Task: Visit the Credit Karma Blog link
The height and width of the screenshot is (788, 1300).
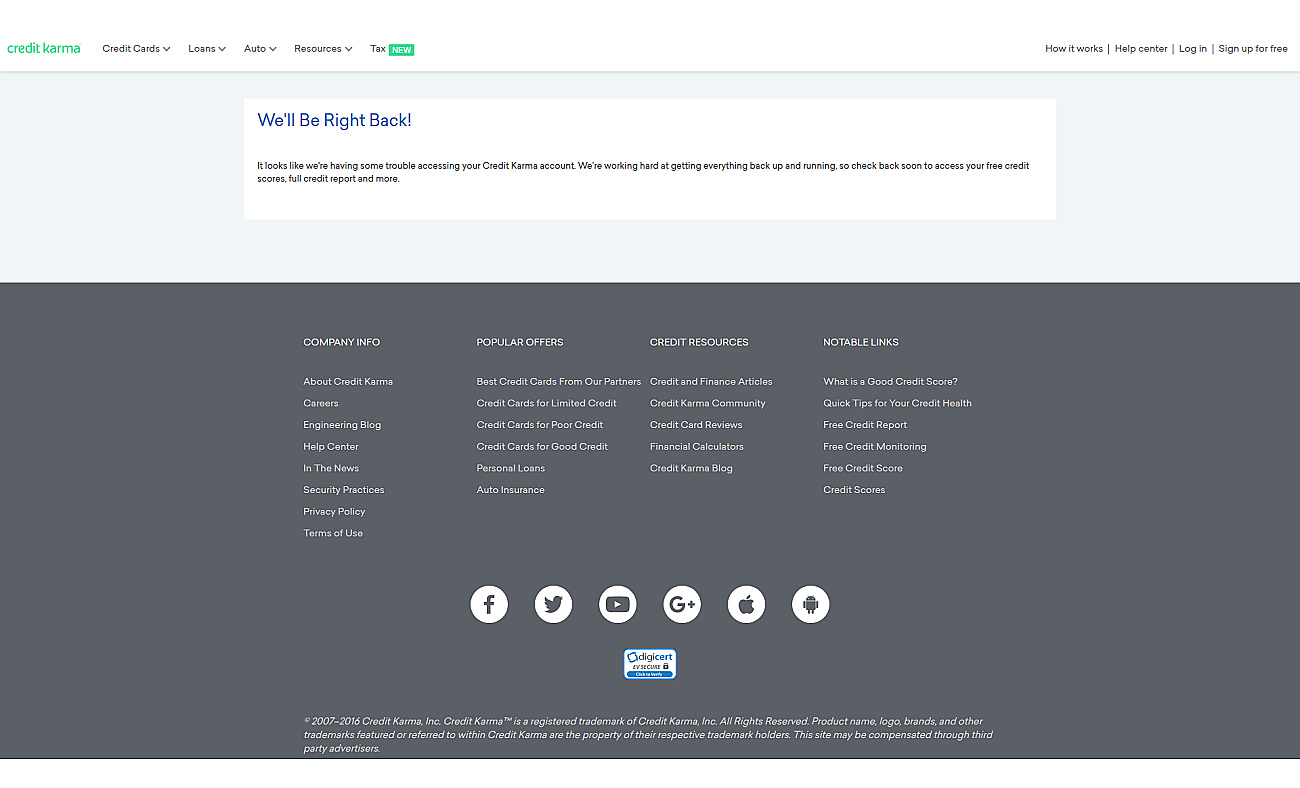Action: click(x=691, y=469)
